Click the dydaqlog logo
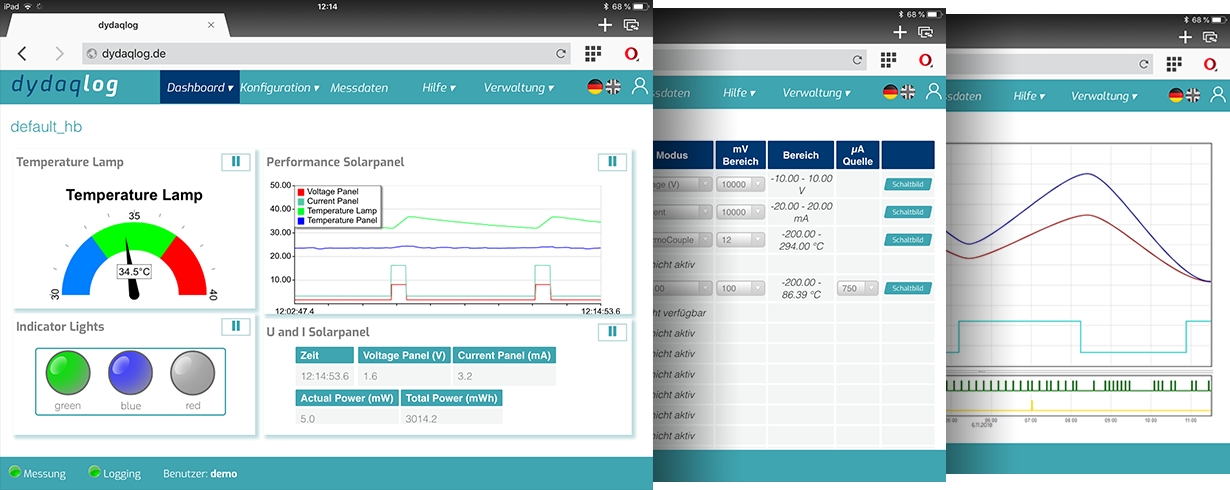Viewport: 1230px width, 490px height. click(65, 87)
